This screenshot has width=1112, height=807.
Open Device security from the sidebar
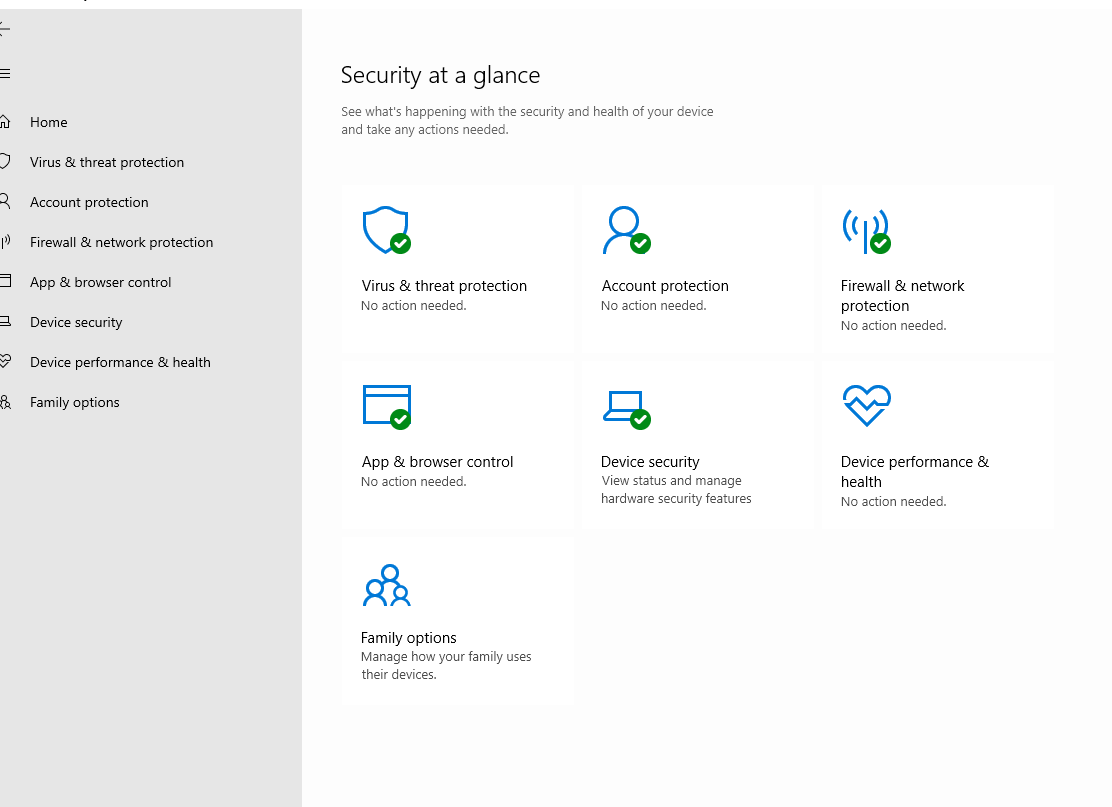[76, 322]
